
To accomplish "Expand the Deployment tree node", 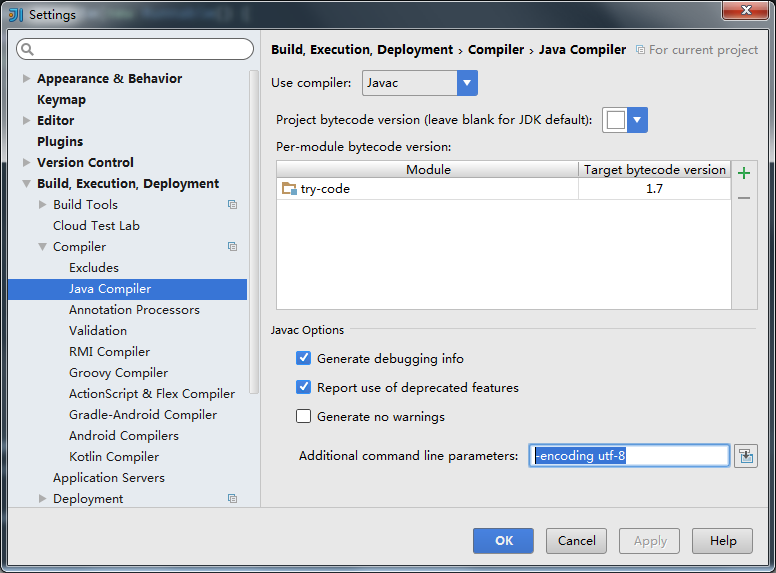I will pyautogui.click(x=43, y=498).
